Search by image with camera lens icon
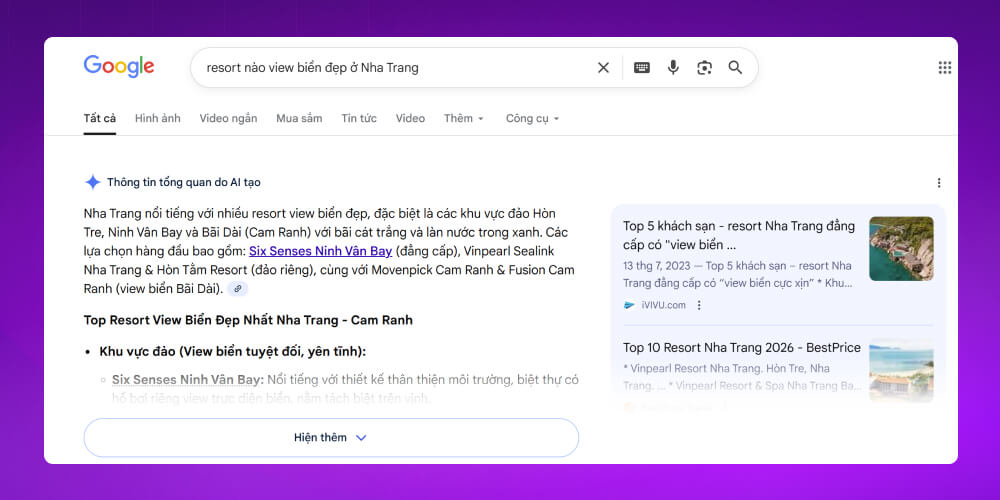The image size is (1000, 500). [x=704, y=68]
